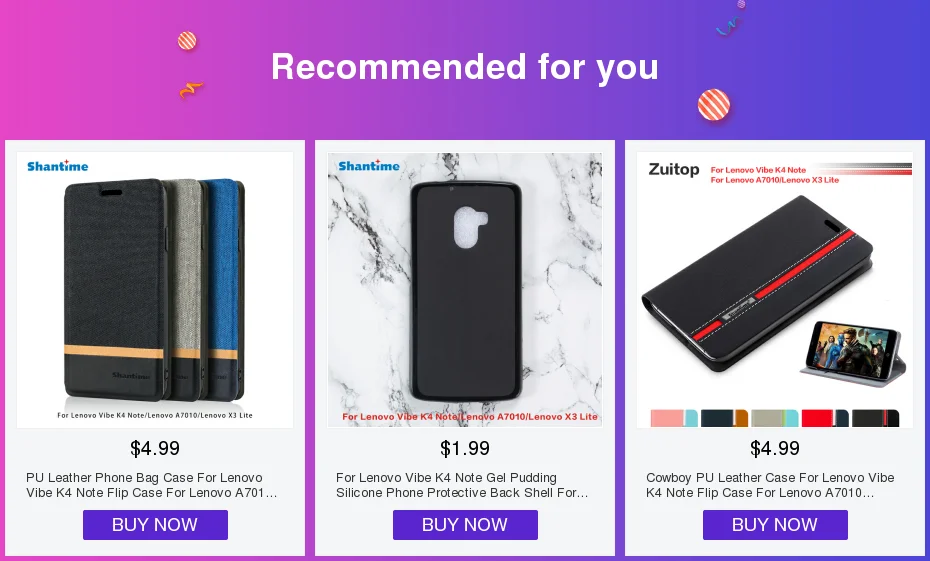Open the Cowboy PU Leather Case title link
Image resolution: width=930 pixels, height=561 pixels.
(770, 485)
